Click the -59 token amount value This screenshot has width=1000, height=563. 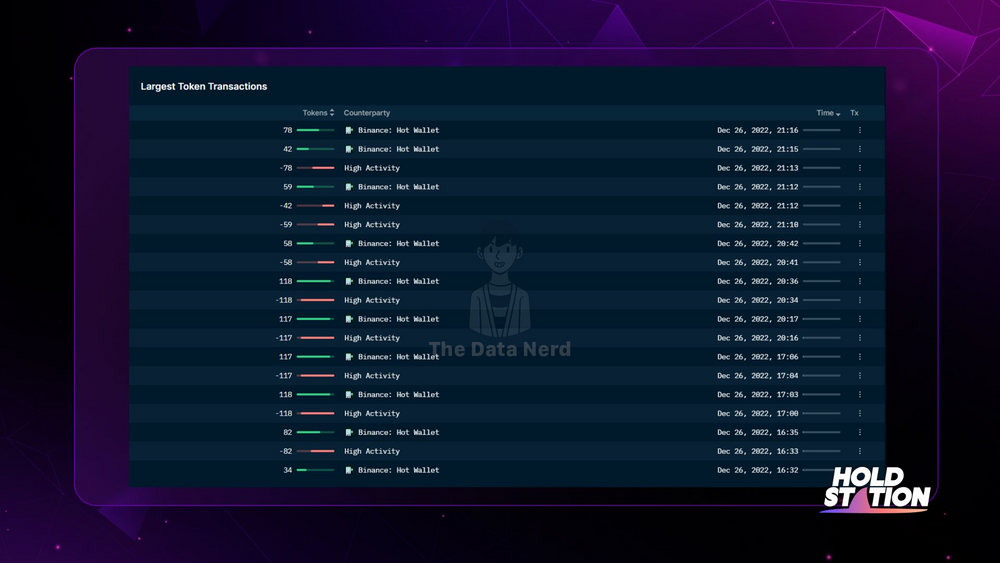[286, 224]
